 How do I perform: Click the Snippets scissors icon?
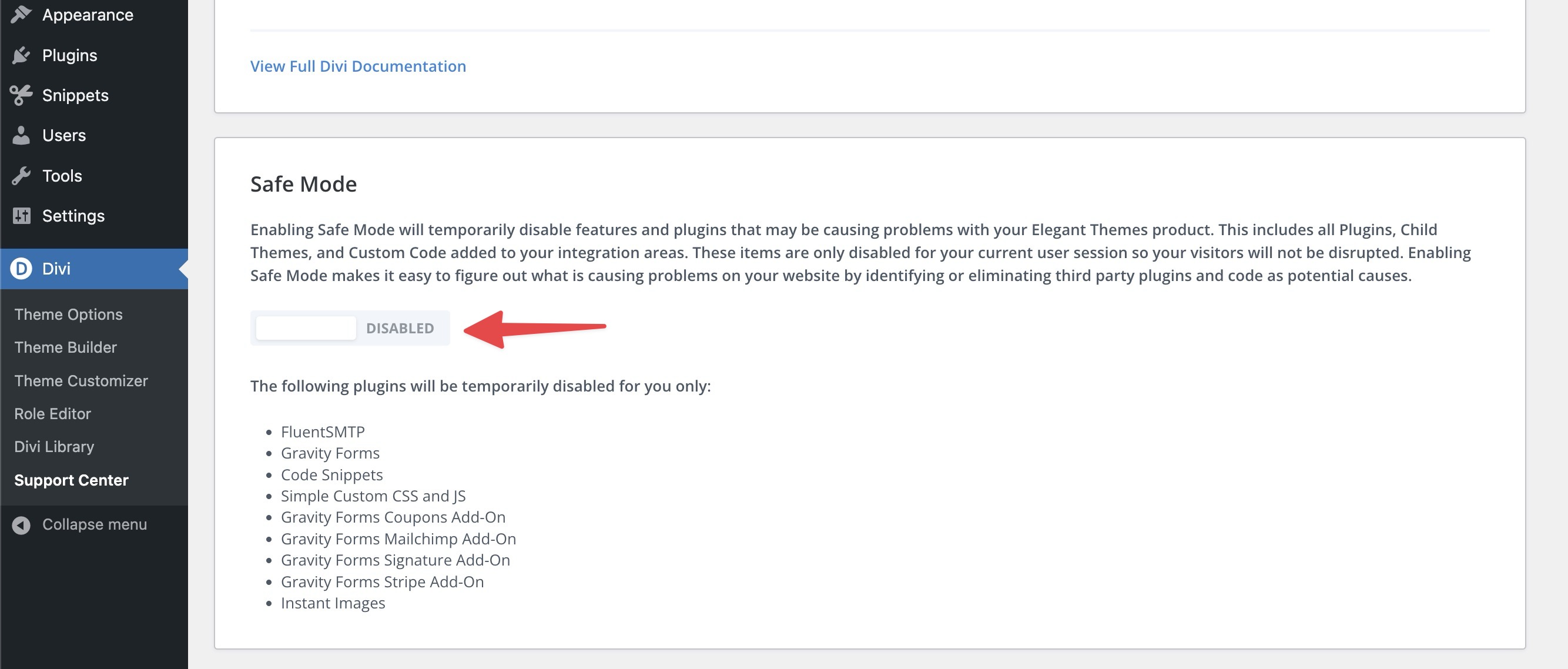(21, 96)
